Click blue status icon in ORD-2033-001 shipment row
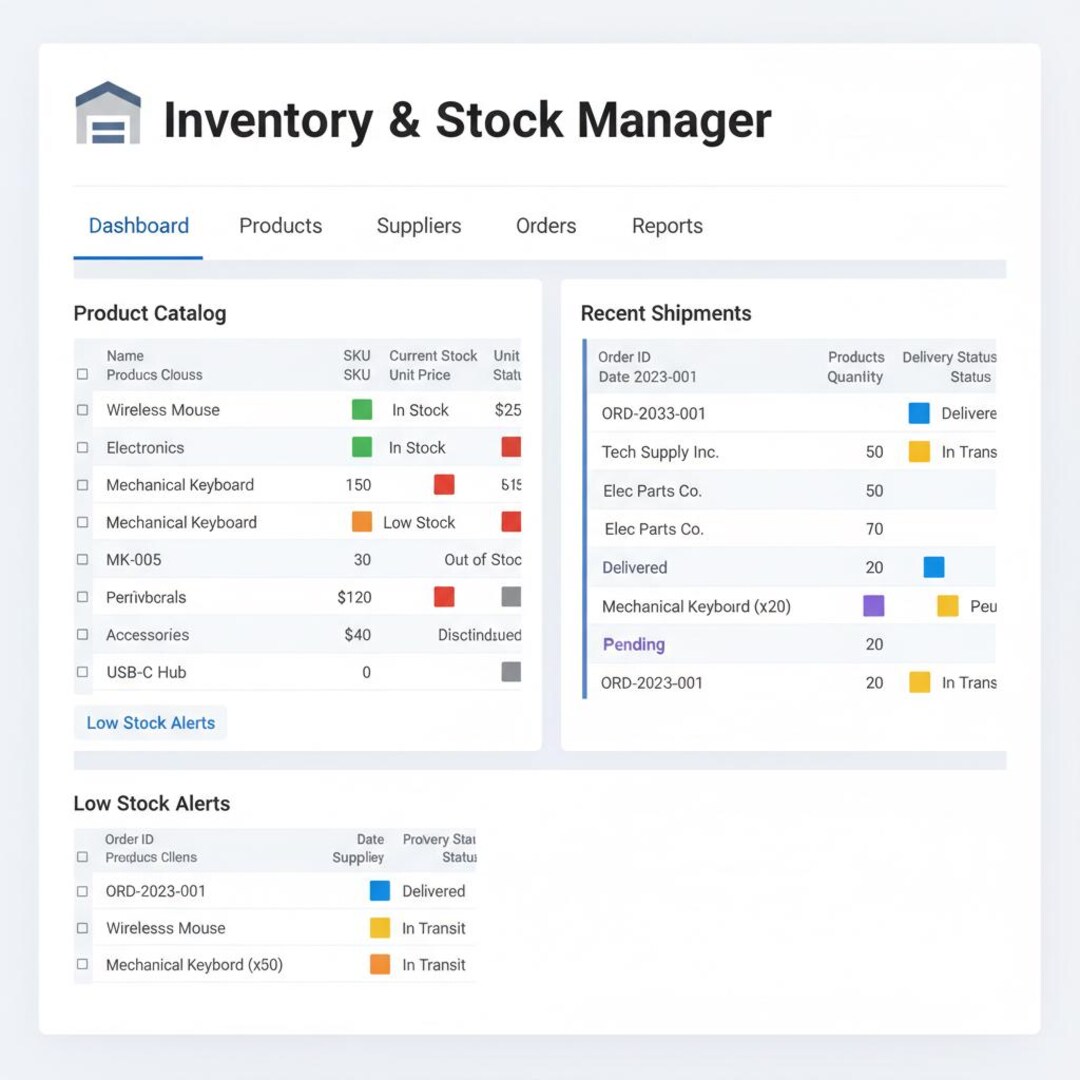The image size is (1080, 1080). 919,413
